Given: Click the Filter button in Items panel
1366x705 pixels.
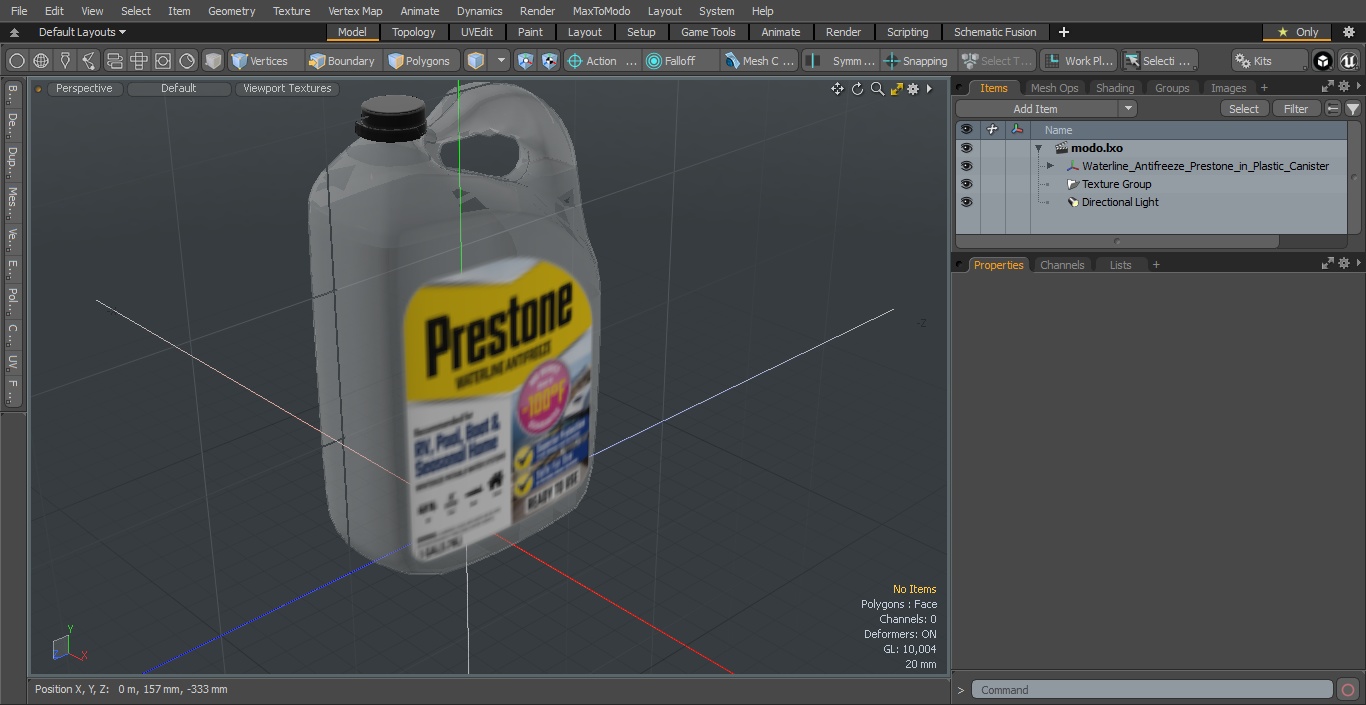Looking at the screenshot, I should pos(1296,109).
